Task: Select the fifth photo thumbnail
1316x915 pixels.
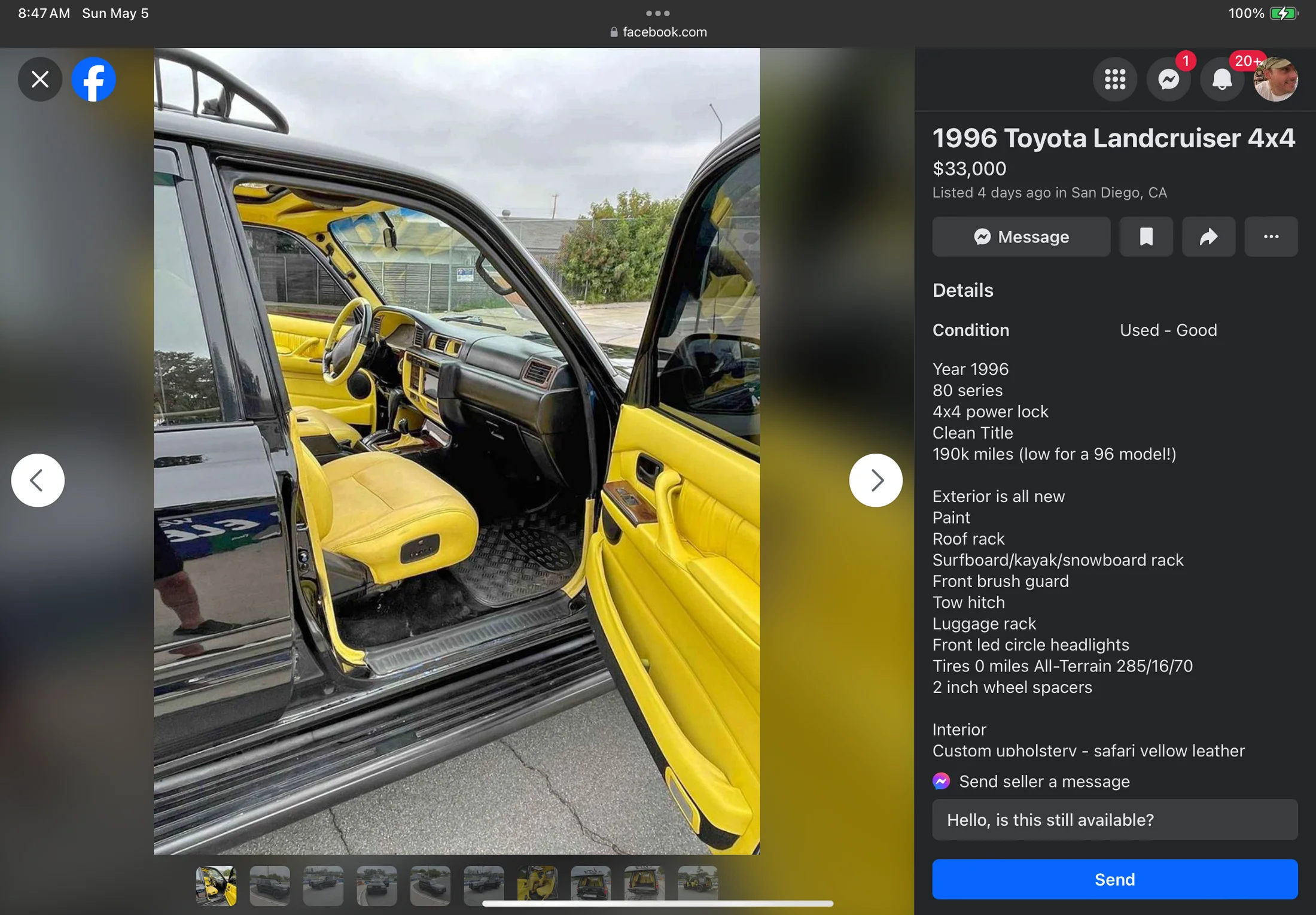Action: (430, 886)
